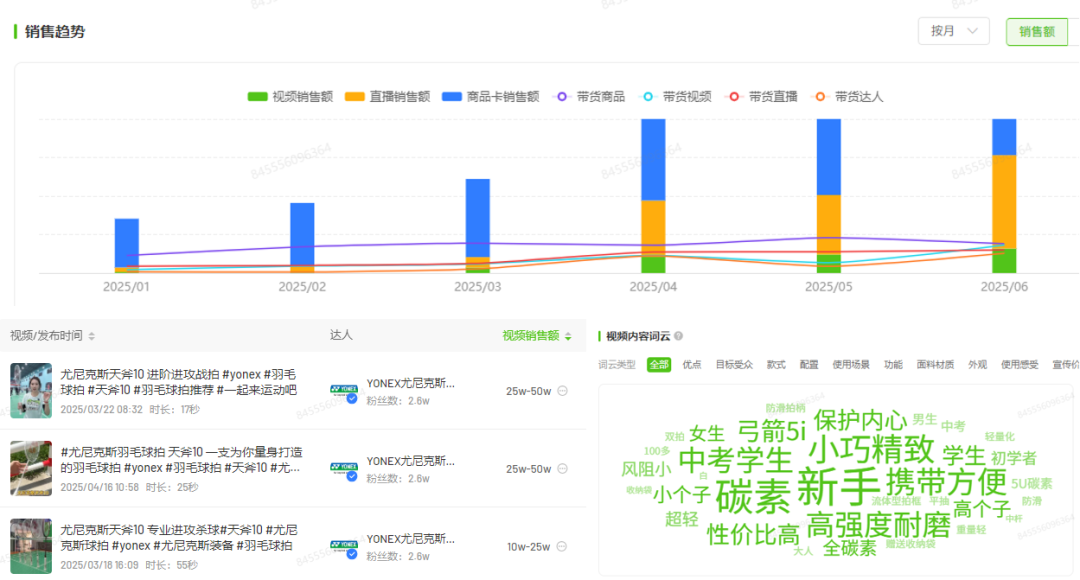Toggle 商品卡销售额 legend series

[x=490, y=97]
